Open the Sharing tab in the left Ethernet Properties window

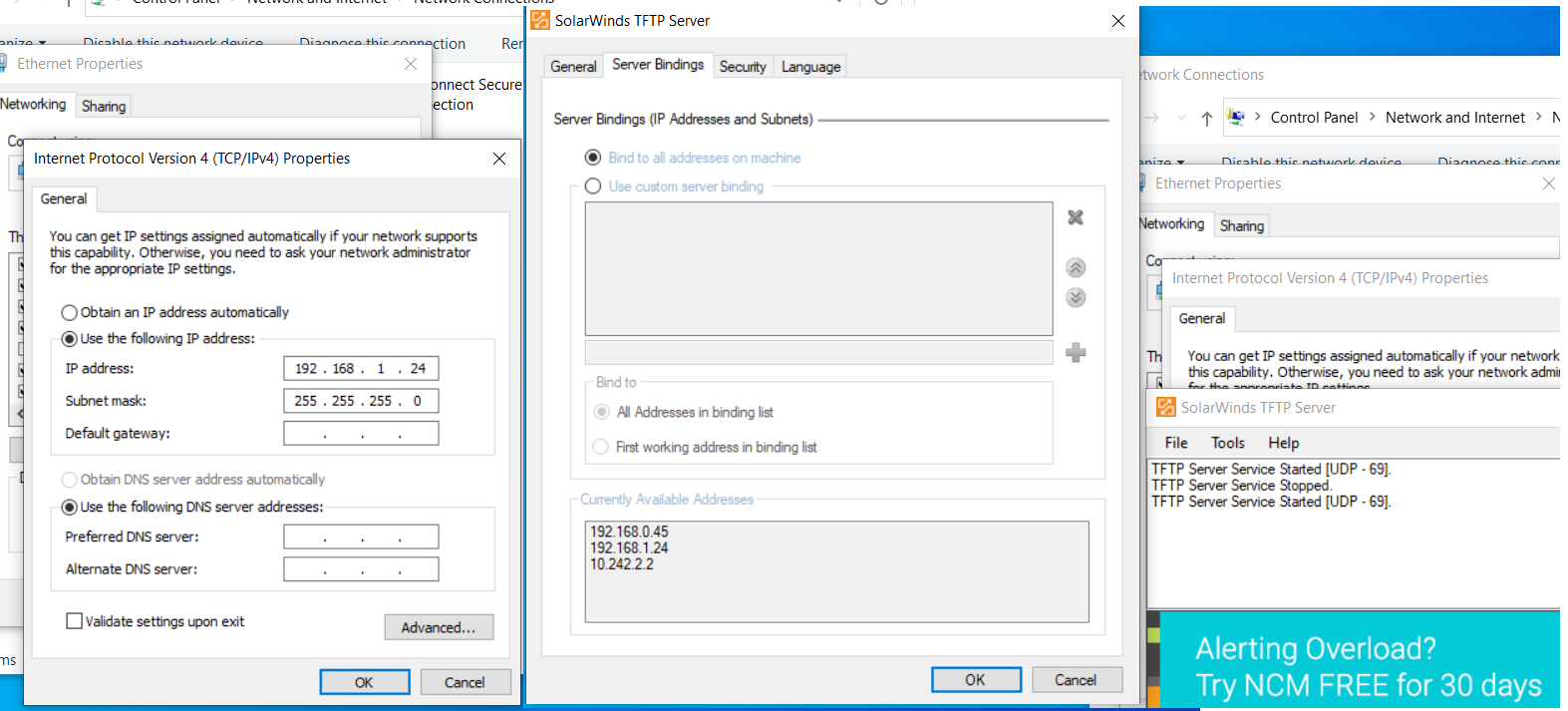104,106
